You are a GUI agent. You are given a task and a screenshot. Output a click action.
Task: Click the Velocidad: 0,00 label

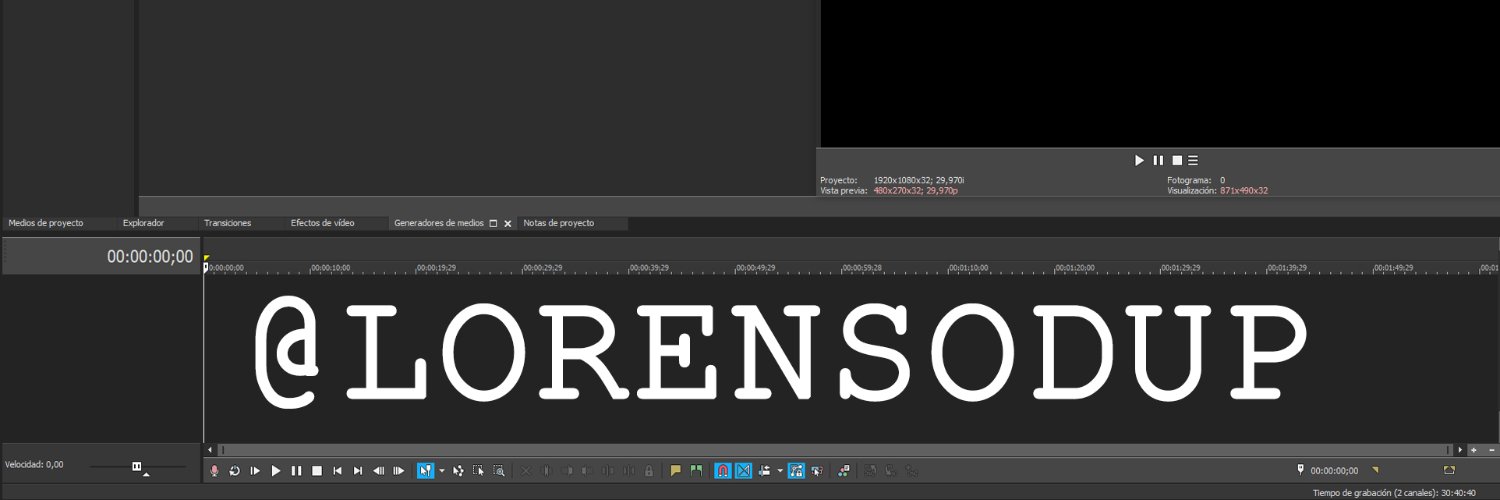[34, 464]
